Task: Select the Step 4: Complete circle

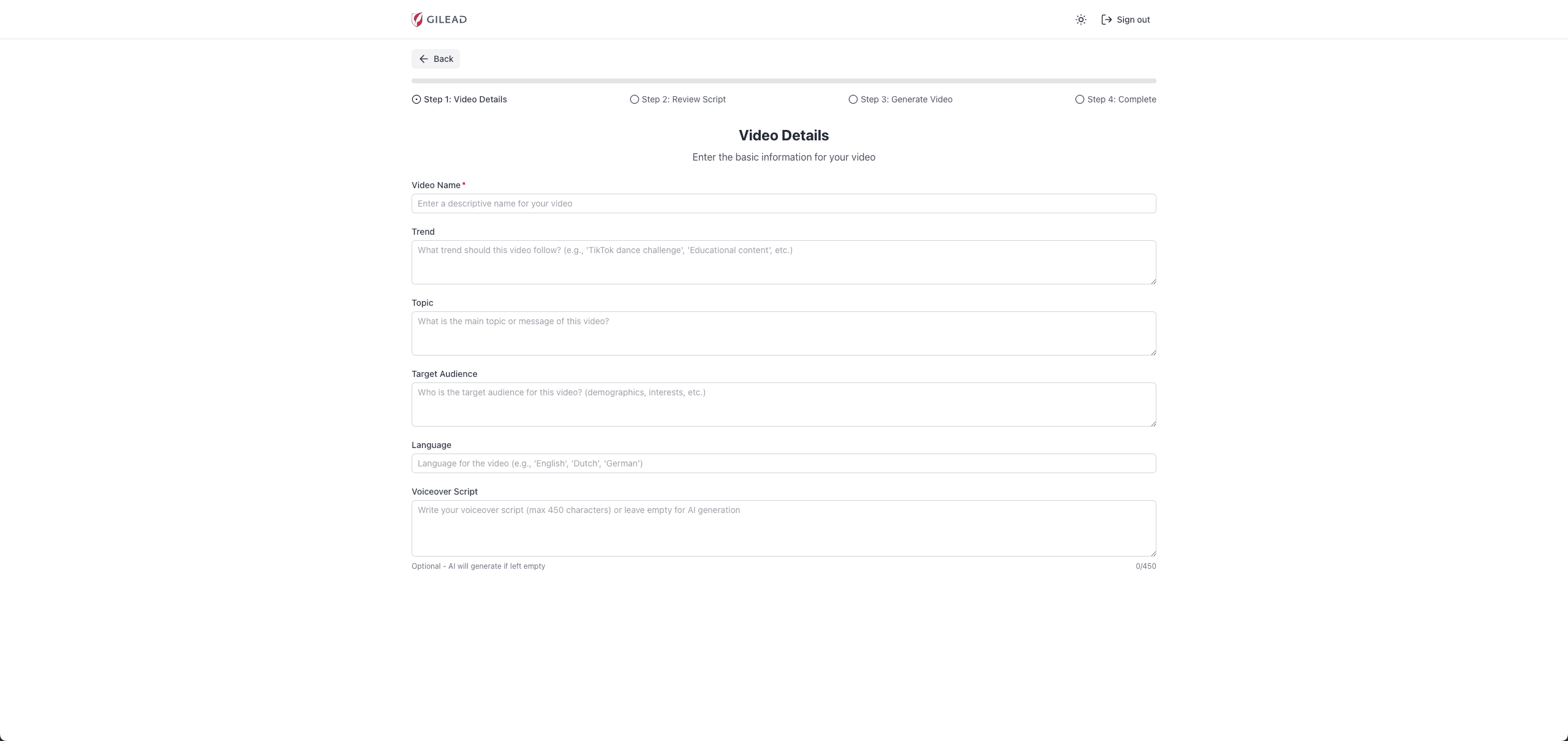Action: (1079, 99)
